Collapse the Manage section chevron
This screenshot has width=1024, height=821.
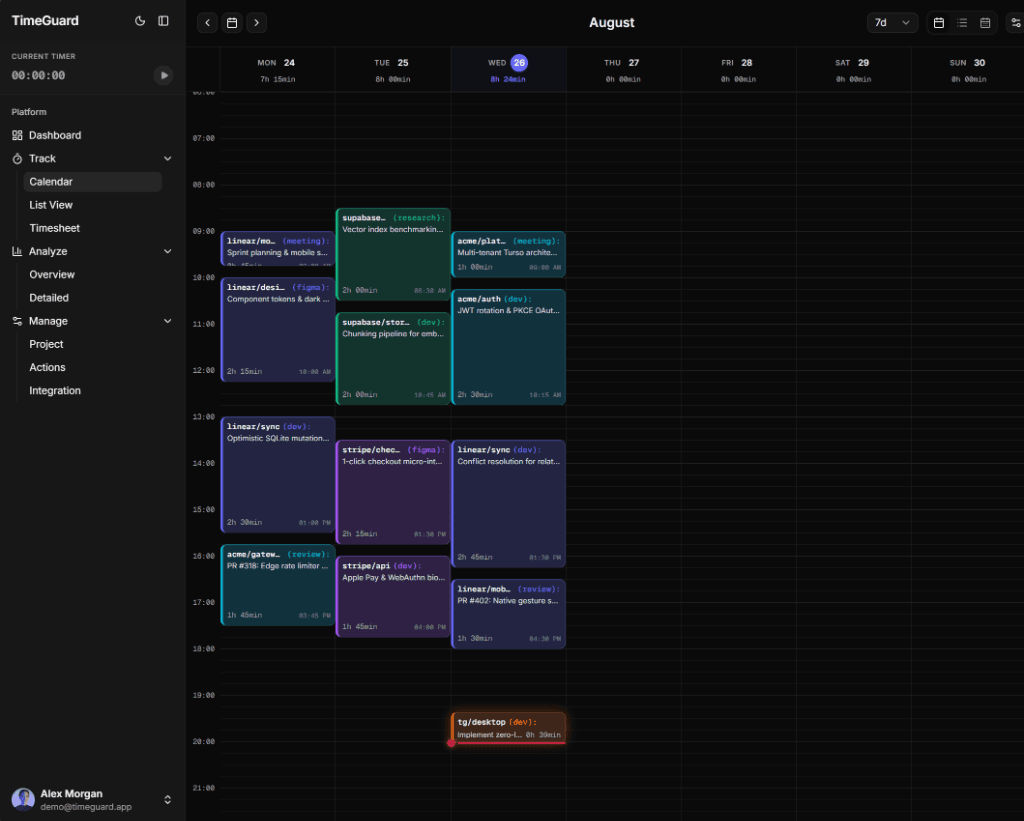[167, 321]
